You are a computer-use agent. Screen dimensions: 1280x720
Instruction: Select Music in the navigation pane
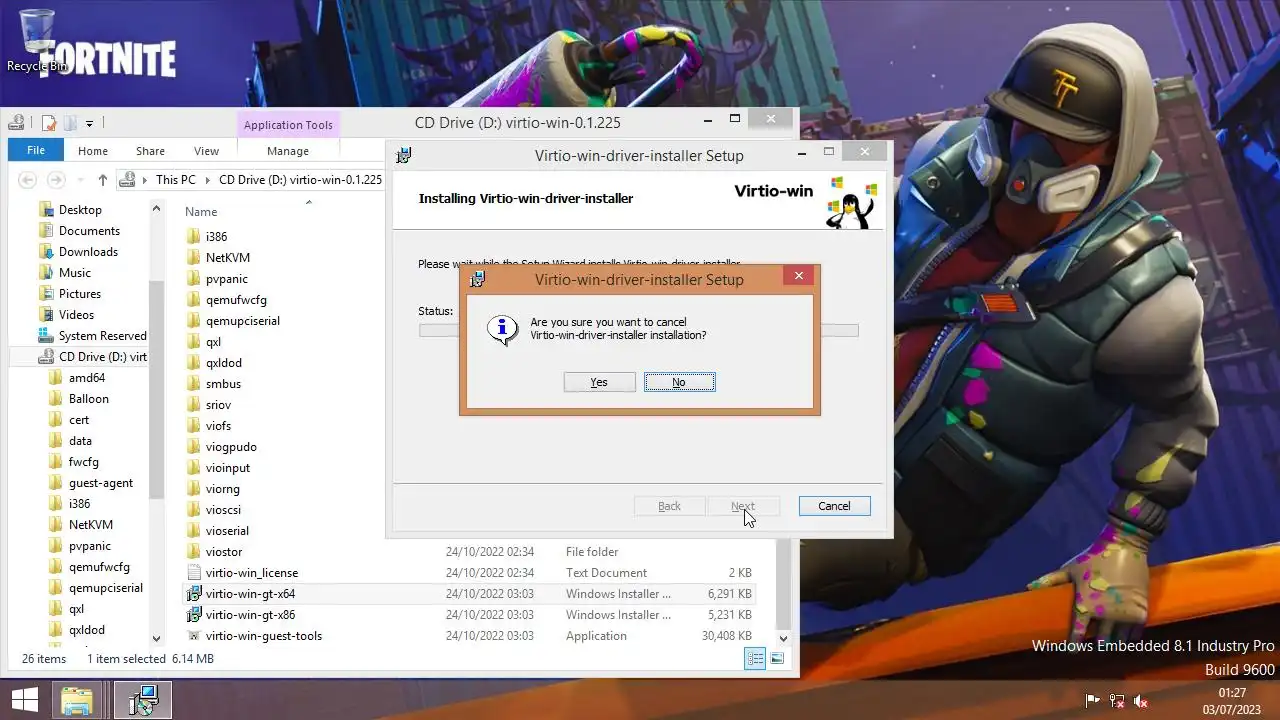click(x=75, y=273)
